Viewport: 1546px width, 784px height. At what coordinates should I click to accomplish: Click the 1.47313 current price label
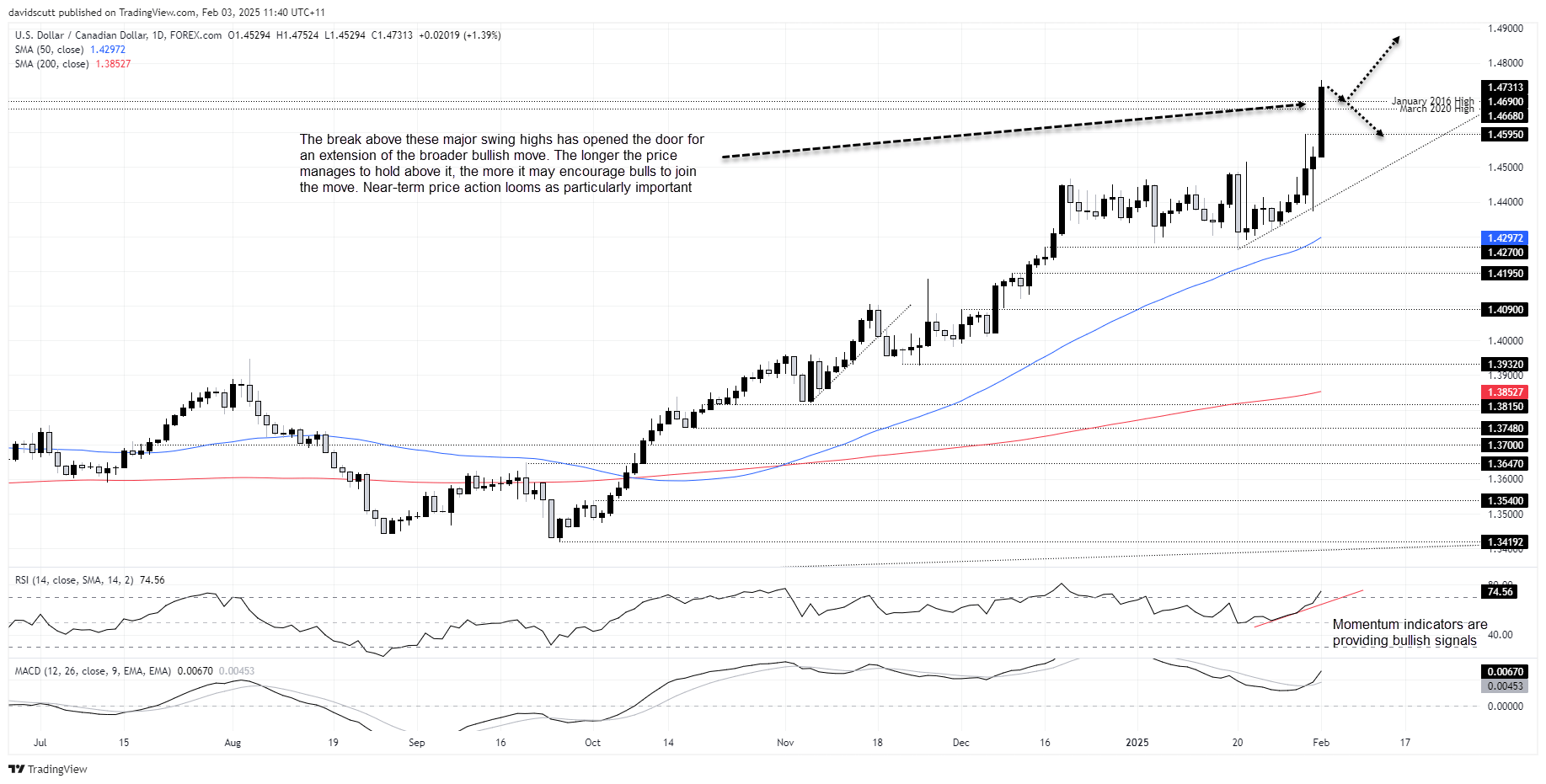pos(1504,88)
